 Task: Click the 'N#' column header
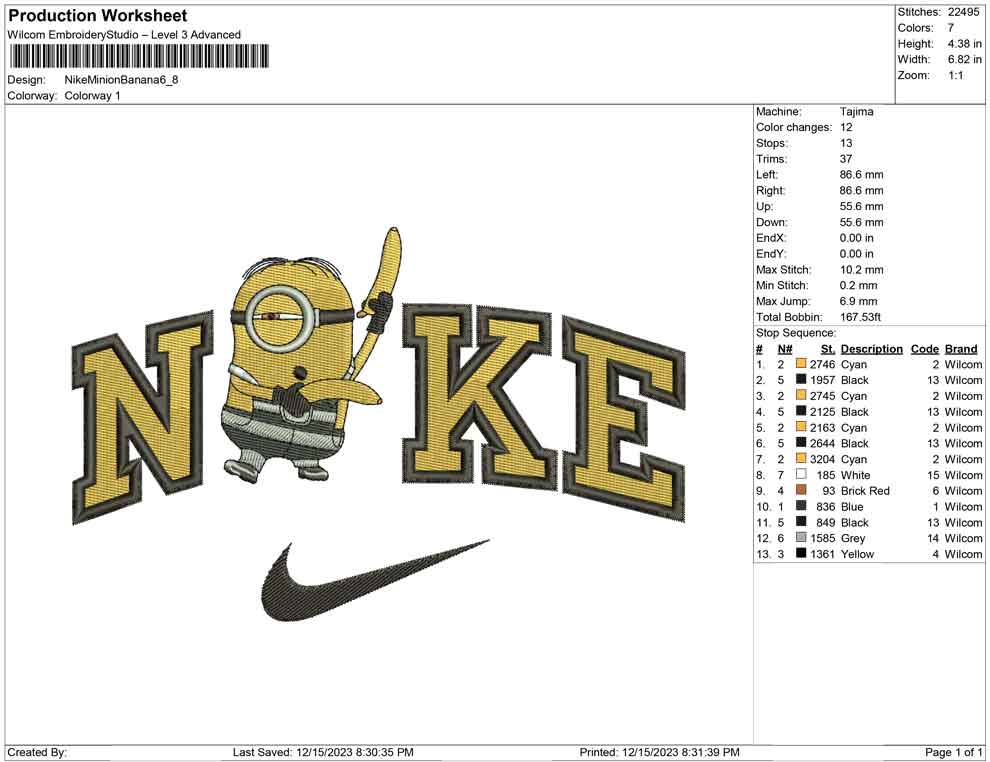(x=785, y=348)
